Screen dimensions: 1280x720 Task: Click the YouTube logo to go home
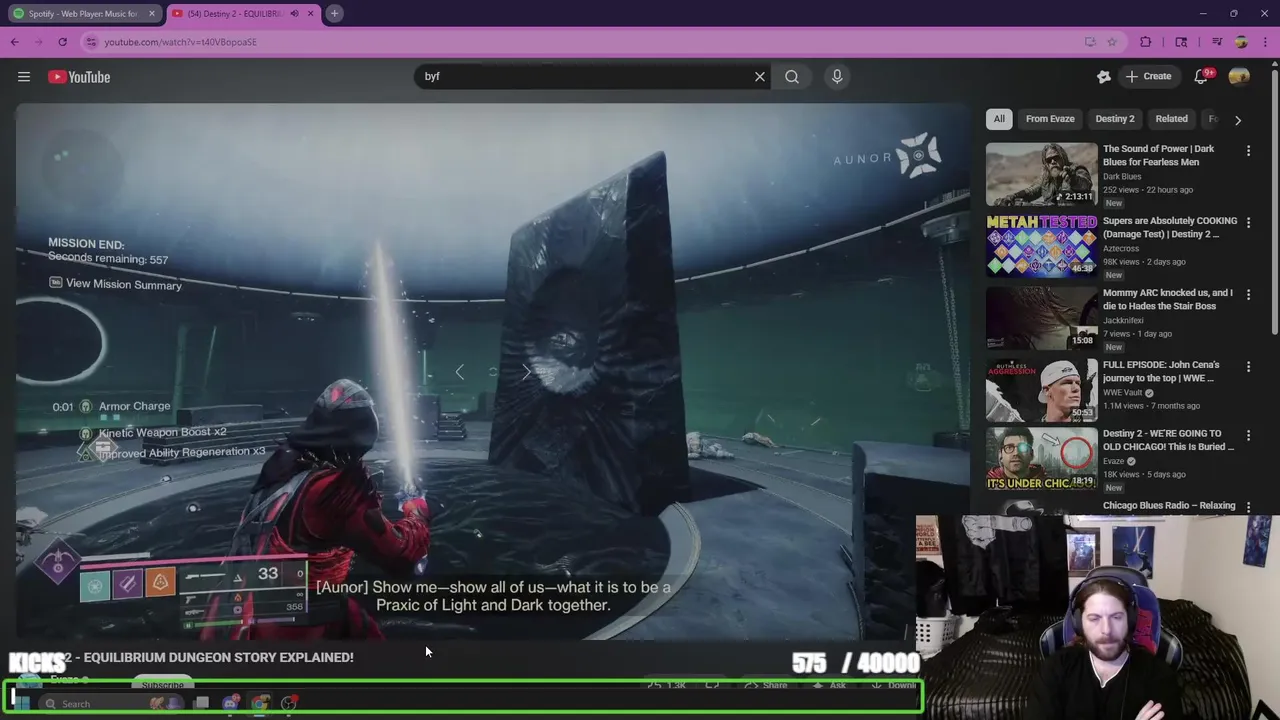coord(79,77)
